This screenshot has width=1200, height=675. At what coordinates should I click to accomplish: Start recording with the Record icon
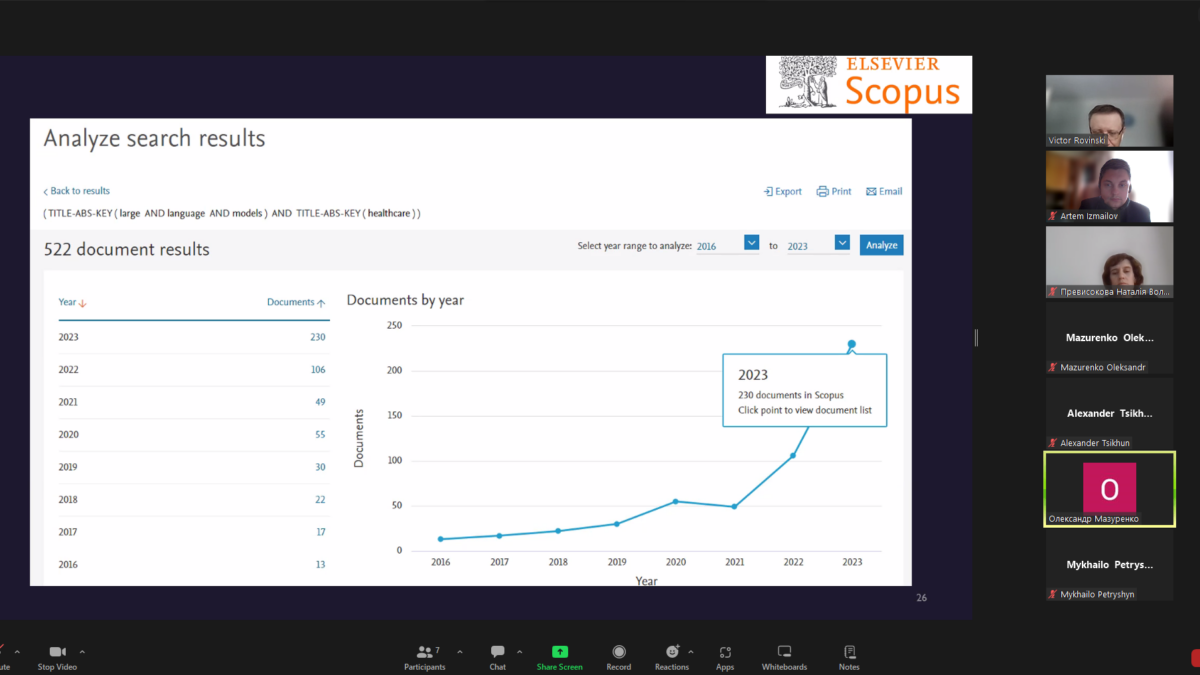(619, 652)
